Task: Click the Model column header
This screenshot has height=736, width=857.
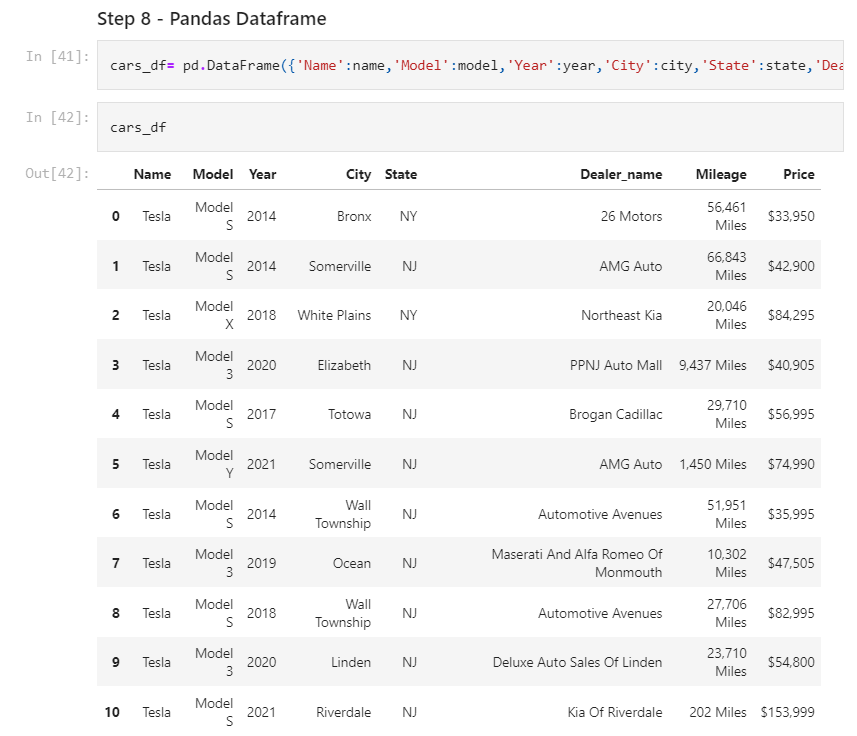Action: (x=213, y=174)
